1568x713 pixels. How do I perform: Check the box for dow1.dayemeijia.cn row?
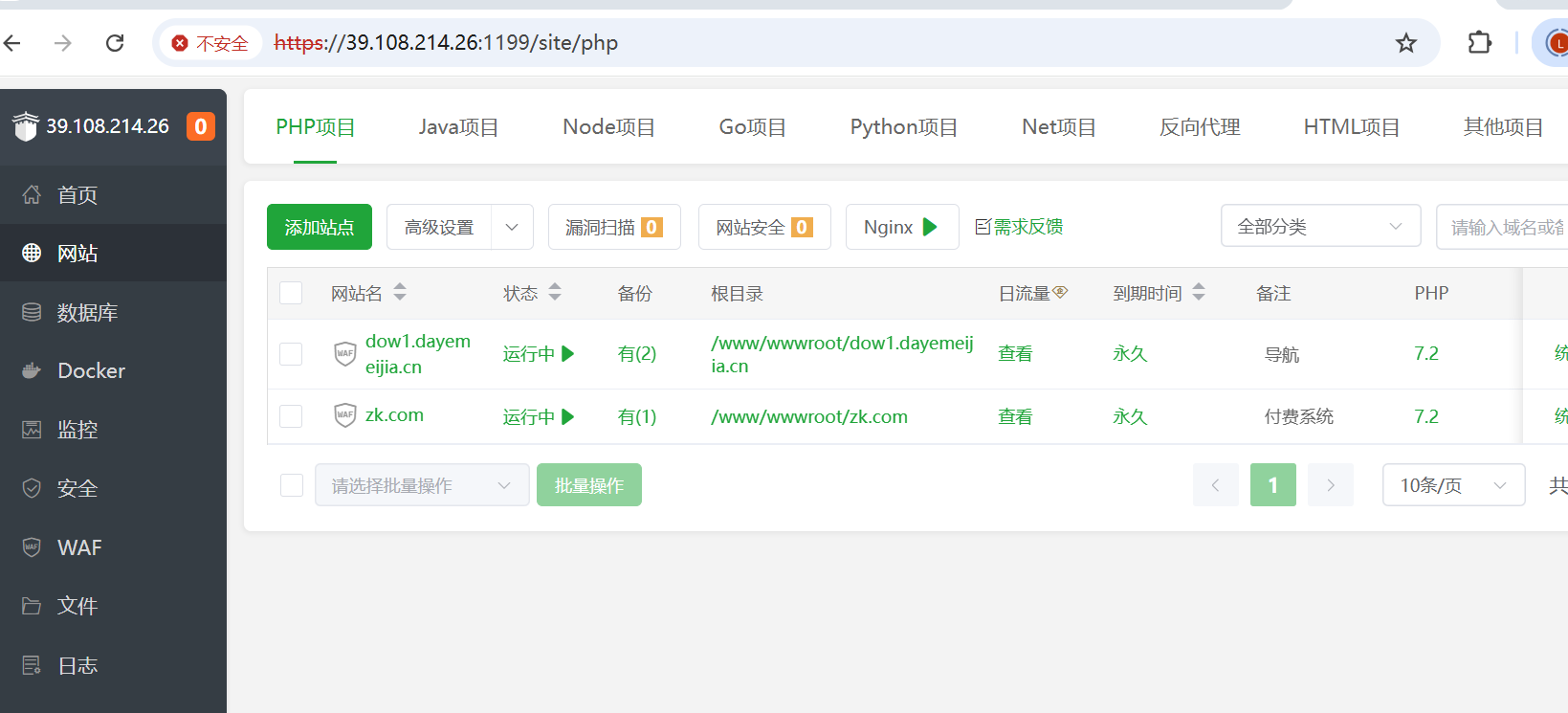[291, 354]
